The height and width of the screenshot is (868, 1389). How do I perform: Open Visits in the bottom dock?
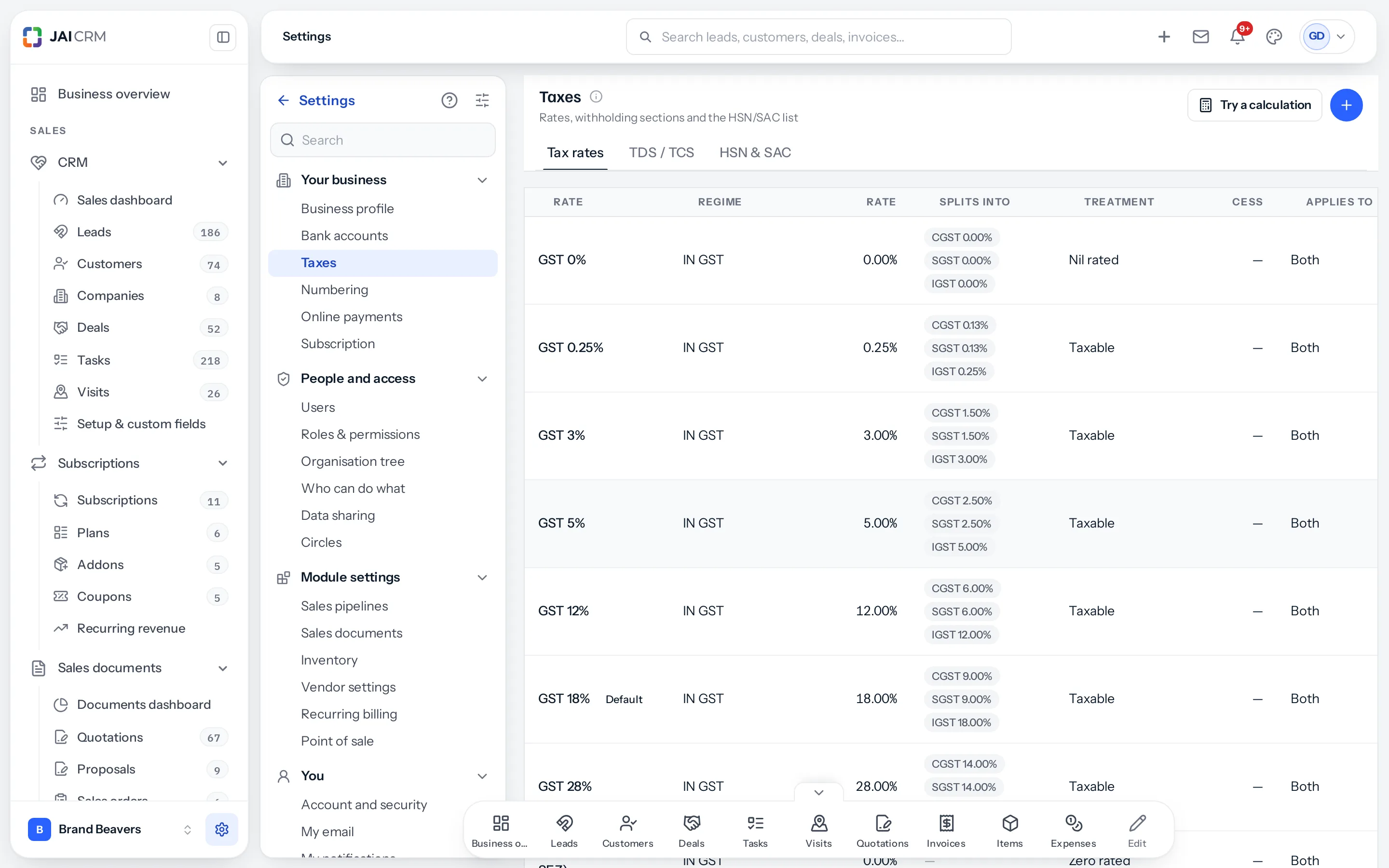point(818,830)
